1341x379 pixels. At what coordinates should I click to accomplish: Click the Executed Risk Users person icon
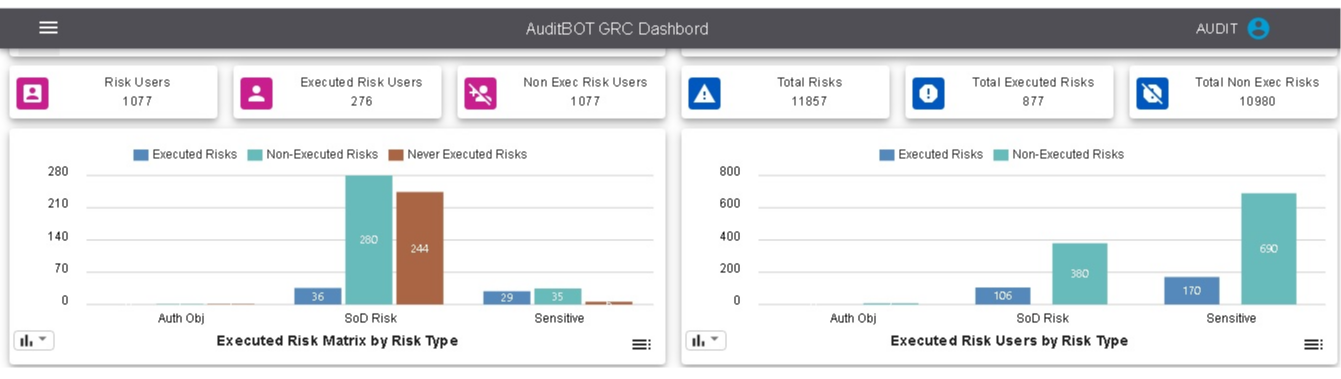(257, 93)
